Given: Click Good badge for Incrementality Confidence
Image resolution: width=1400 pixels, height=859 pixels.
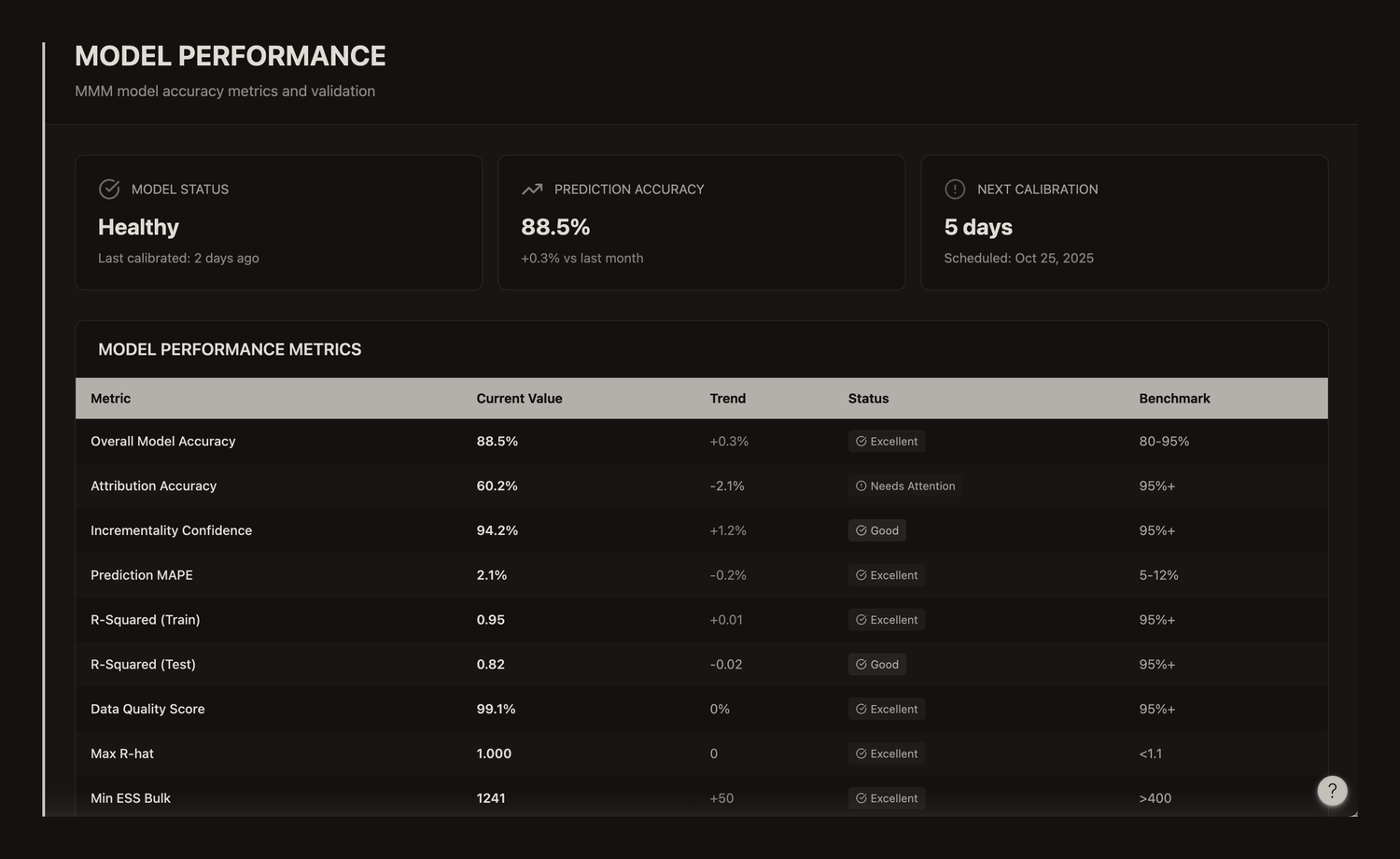Looking at the screenshot, I should 876,530.
